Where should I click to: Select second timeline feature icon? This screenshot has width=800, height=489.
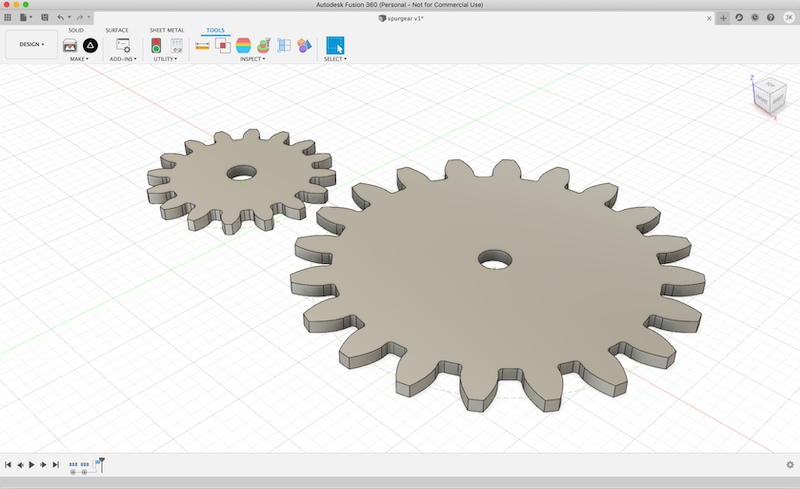85,464
